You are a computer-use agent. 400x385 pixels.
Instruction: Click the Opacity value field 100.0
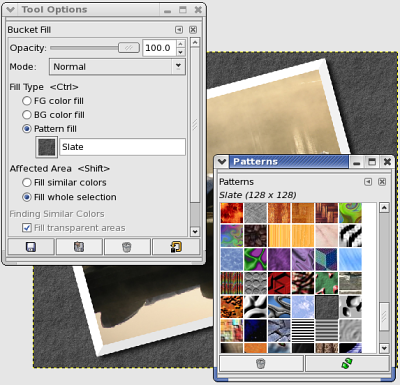coord(160,48)
